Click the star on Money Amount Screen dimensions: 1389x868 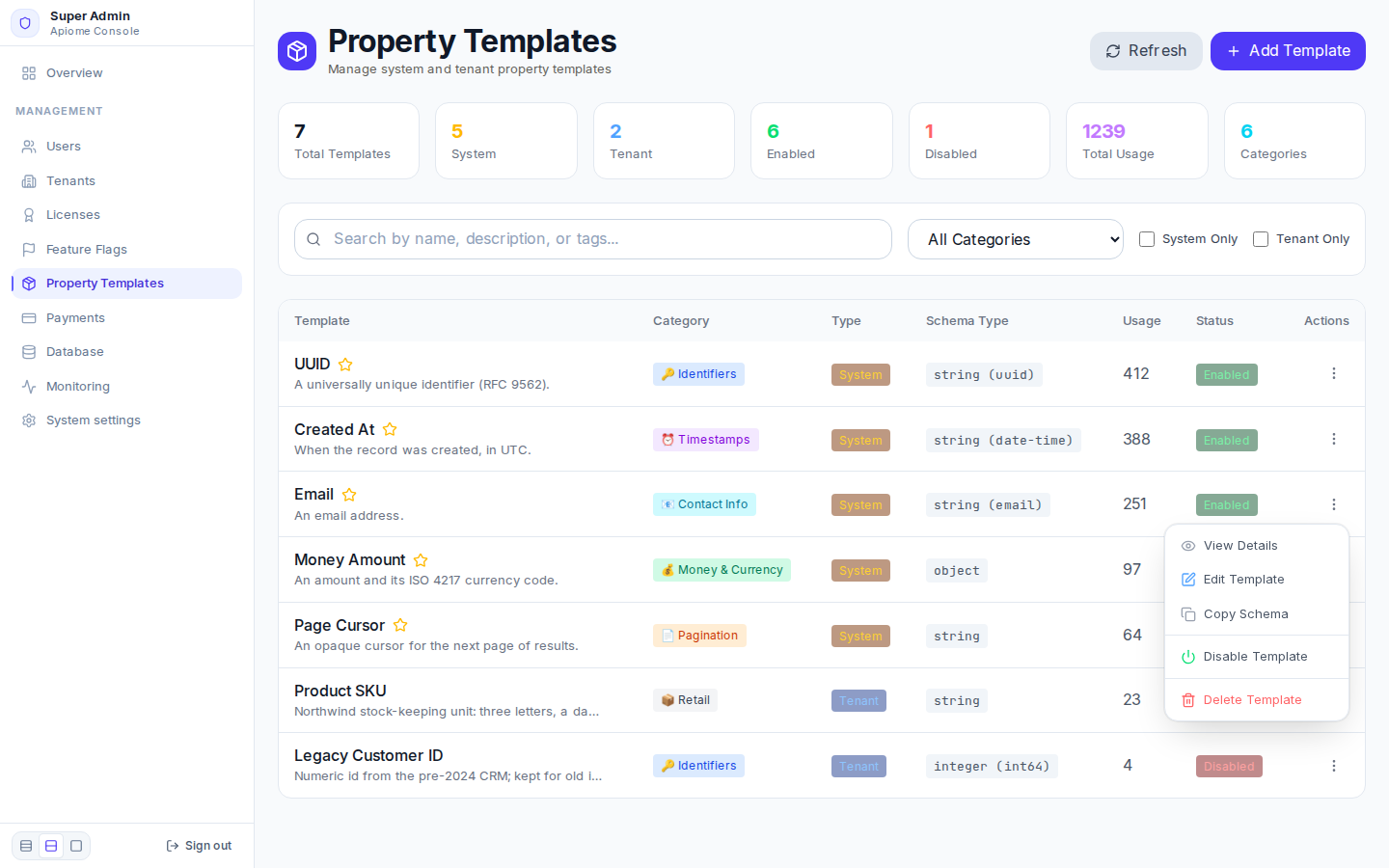point(421,560)
